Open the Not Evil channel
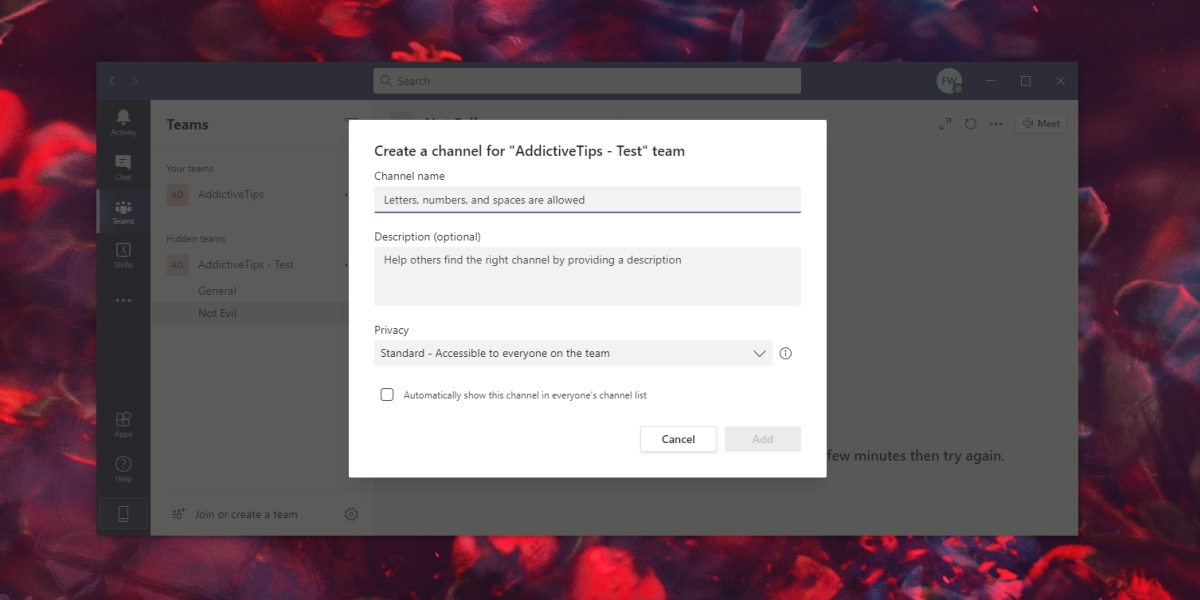The width and height of the screenshot is (1200, 600). 217,313
